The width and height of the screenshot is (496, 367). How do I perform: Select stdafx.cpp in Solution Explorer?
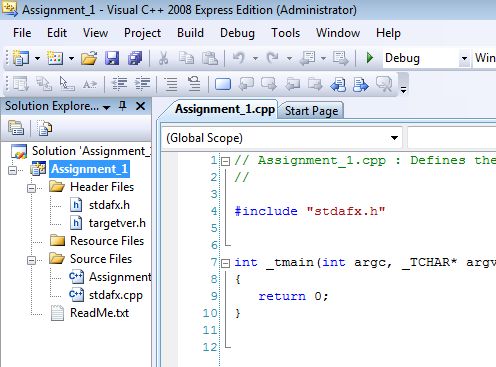[x=116, y=295]
